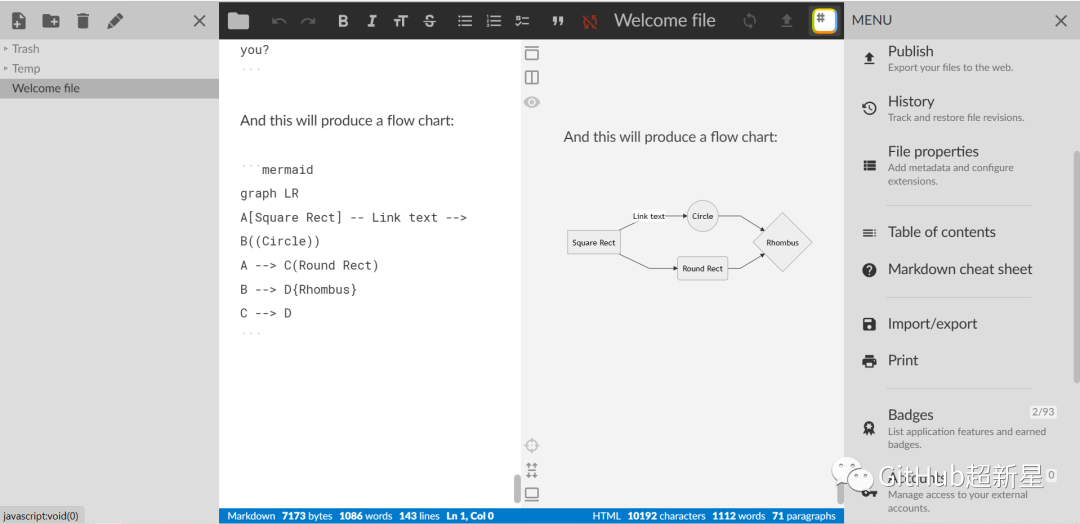Click "71 paragraphs" in the status bar
The width and height of the screenshot is (1080, 524).
click(804, 516)
